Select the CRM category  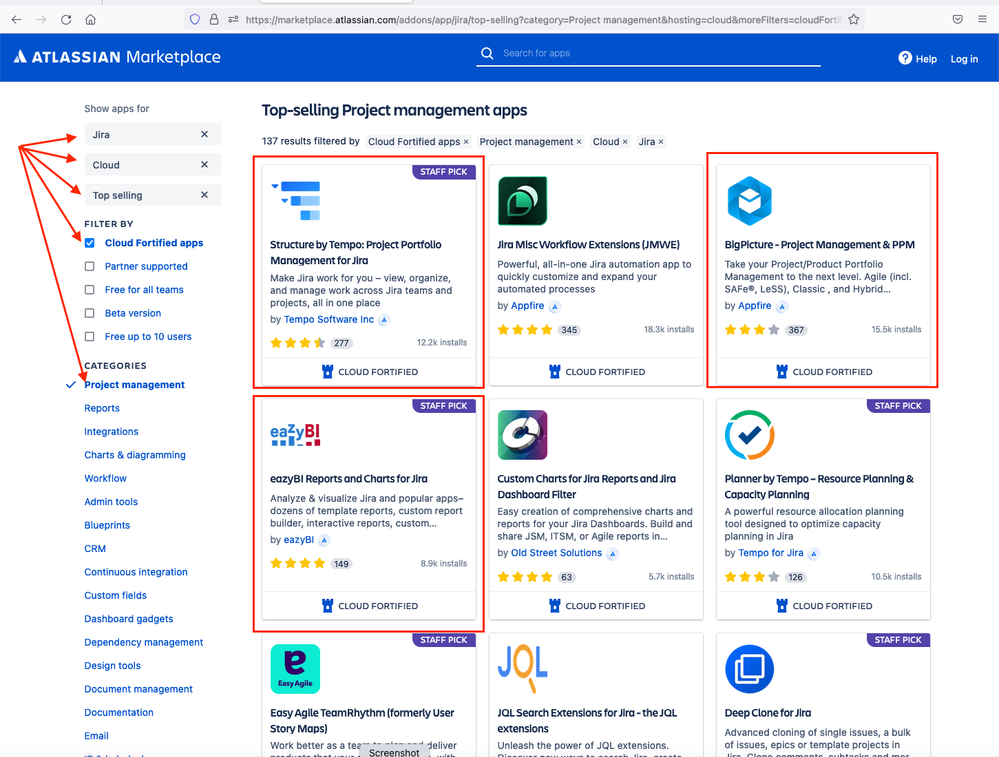click(95, 549)
